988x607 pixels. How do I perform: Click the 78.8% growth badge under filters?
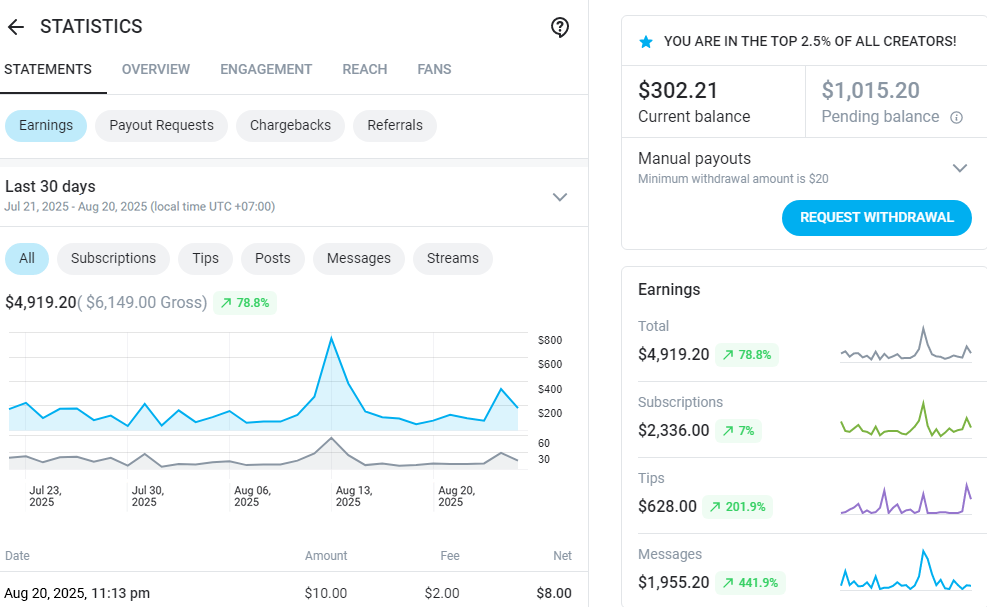(x=245, y=302)
